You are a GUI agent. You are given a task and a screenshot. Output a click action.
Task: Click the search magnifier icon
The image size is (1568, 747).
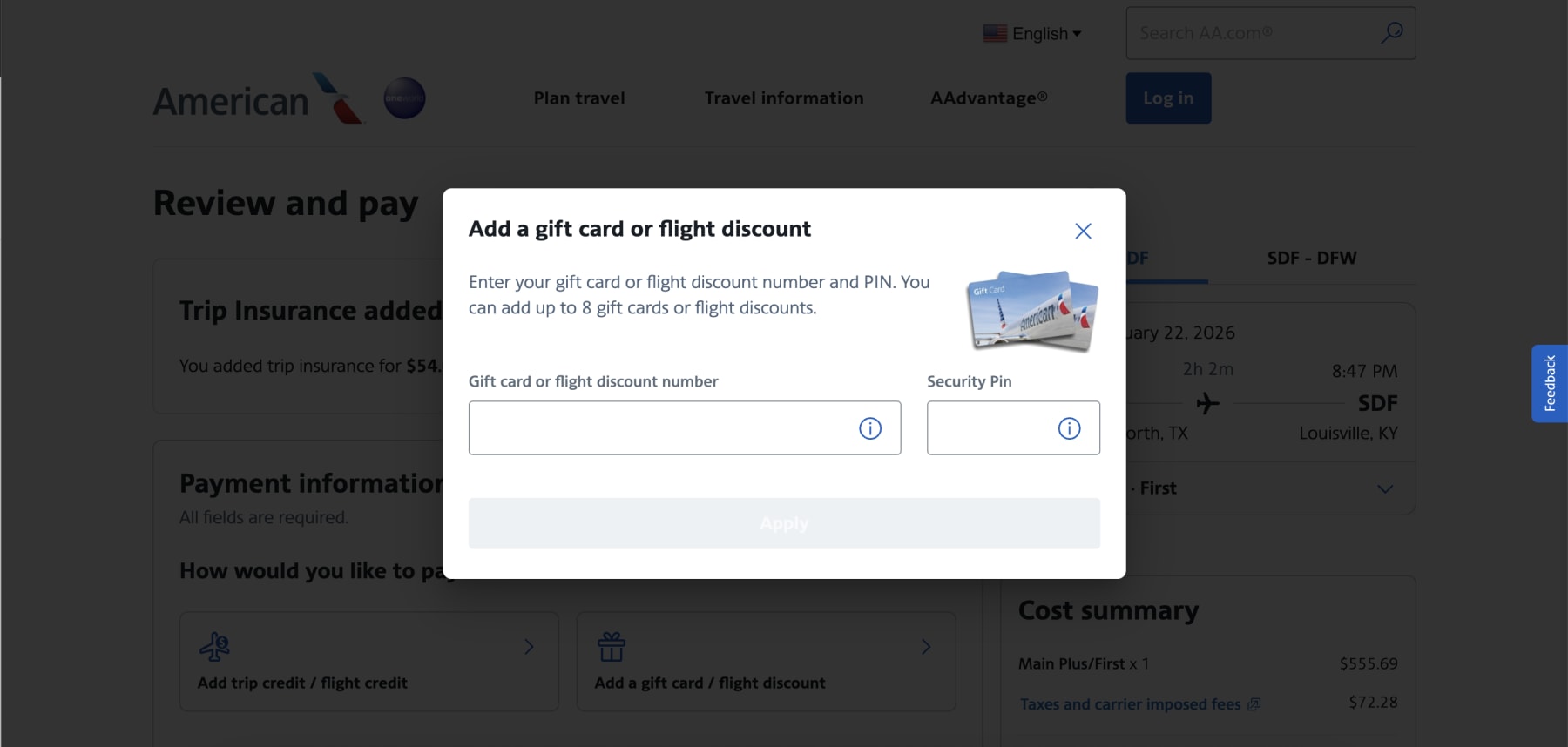(1391, 32)
